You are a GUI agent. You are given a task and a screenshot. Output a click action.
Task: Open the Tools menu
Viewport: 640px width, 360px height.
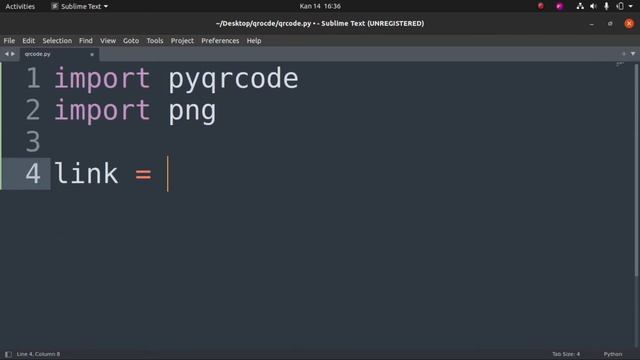click(x=155, y=41)
